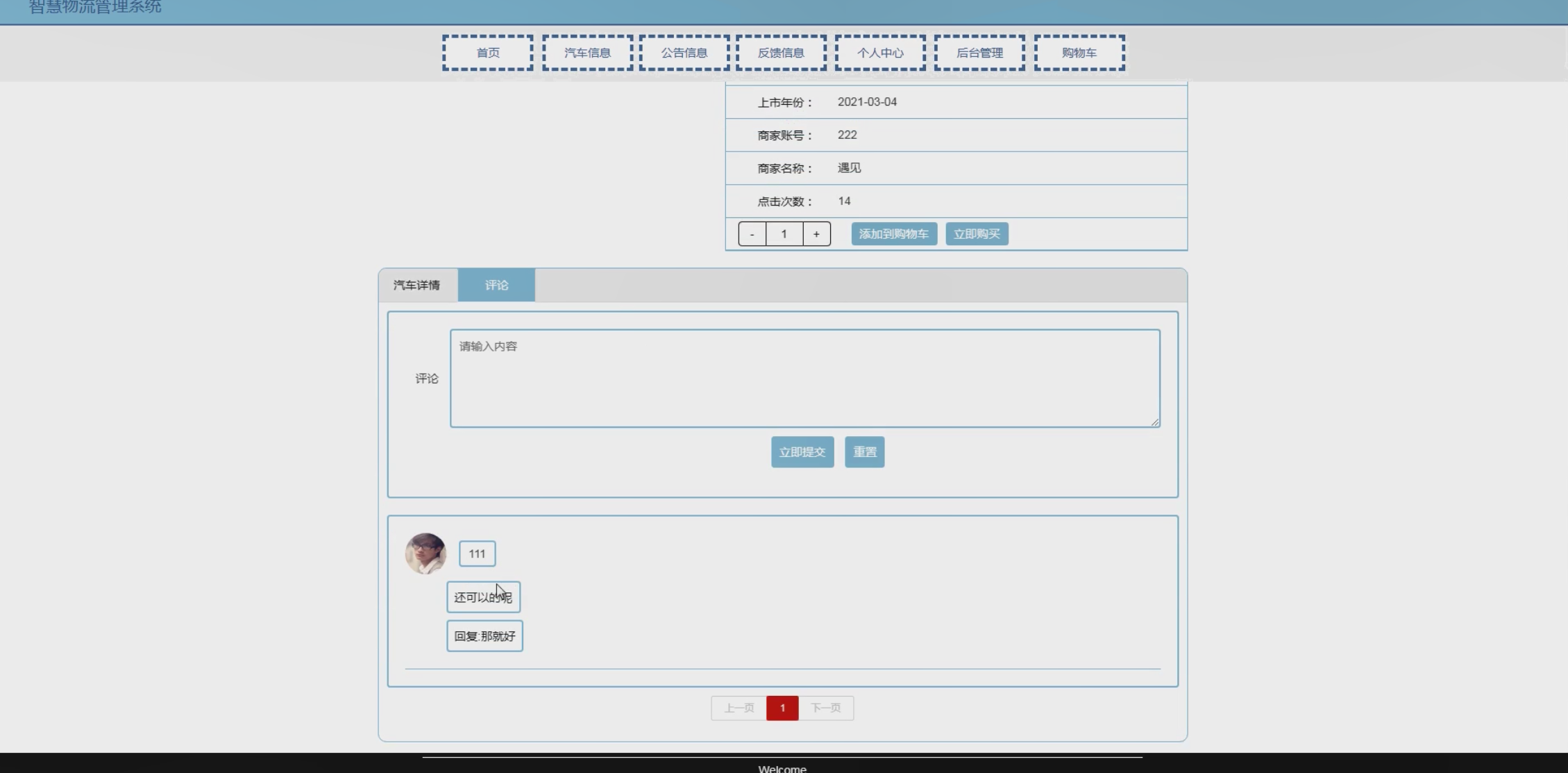
Task: Open 后台管理 from the navigation
Action: 979,53
